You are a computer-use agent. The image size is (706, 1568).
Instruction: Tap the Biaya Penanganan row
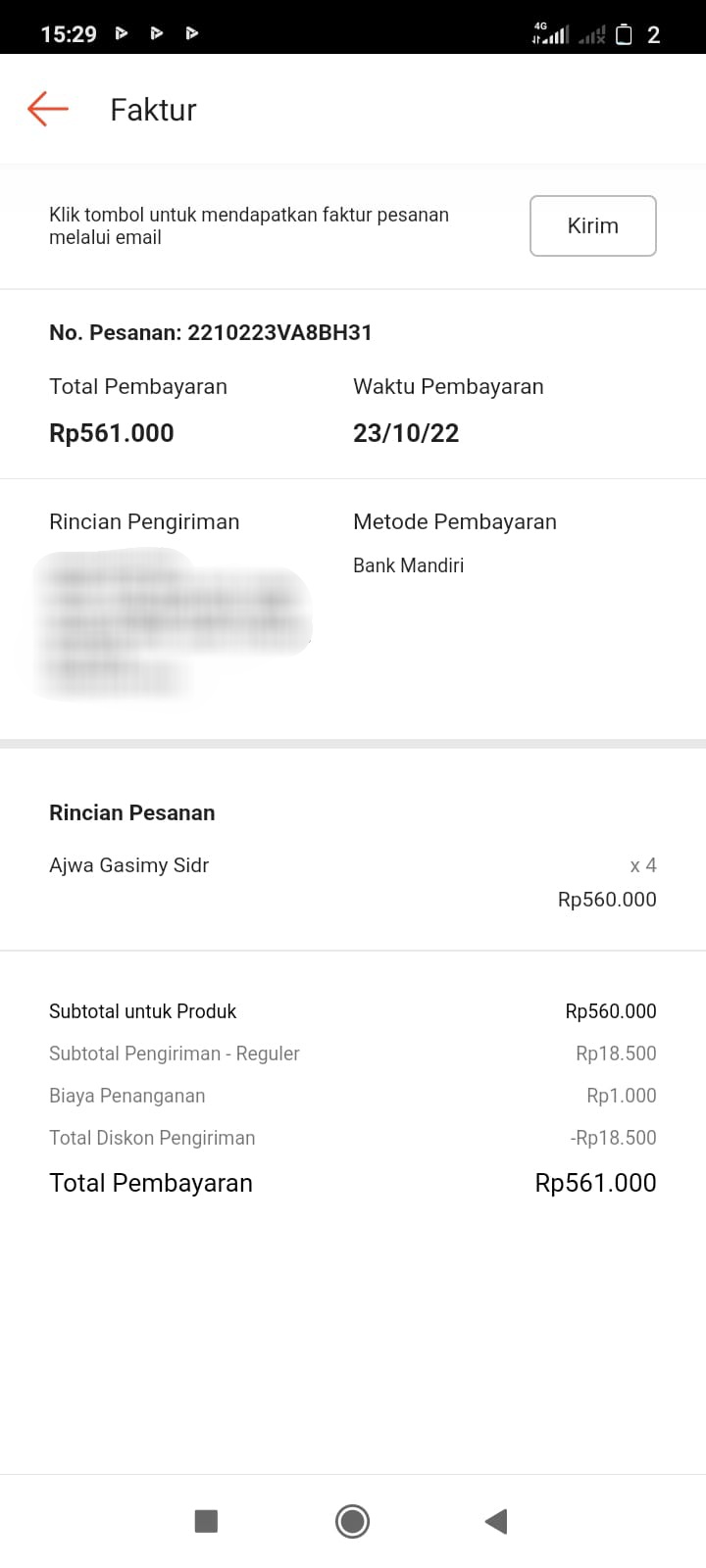click(x=127, y=1096)
